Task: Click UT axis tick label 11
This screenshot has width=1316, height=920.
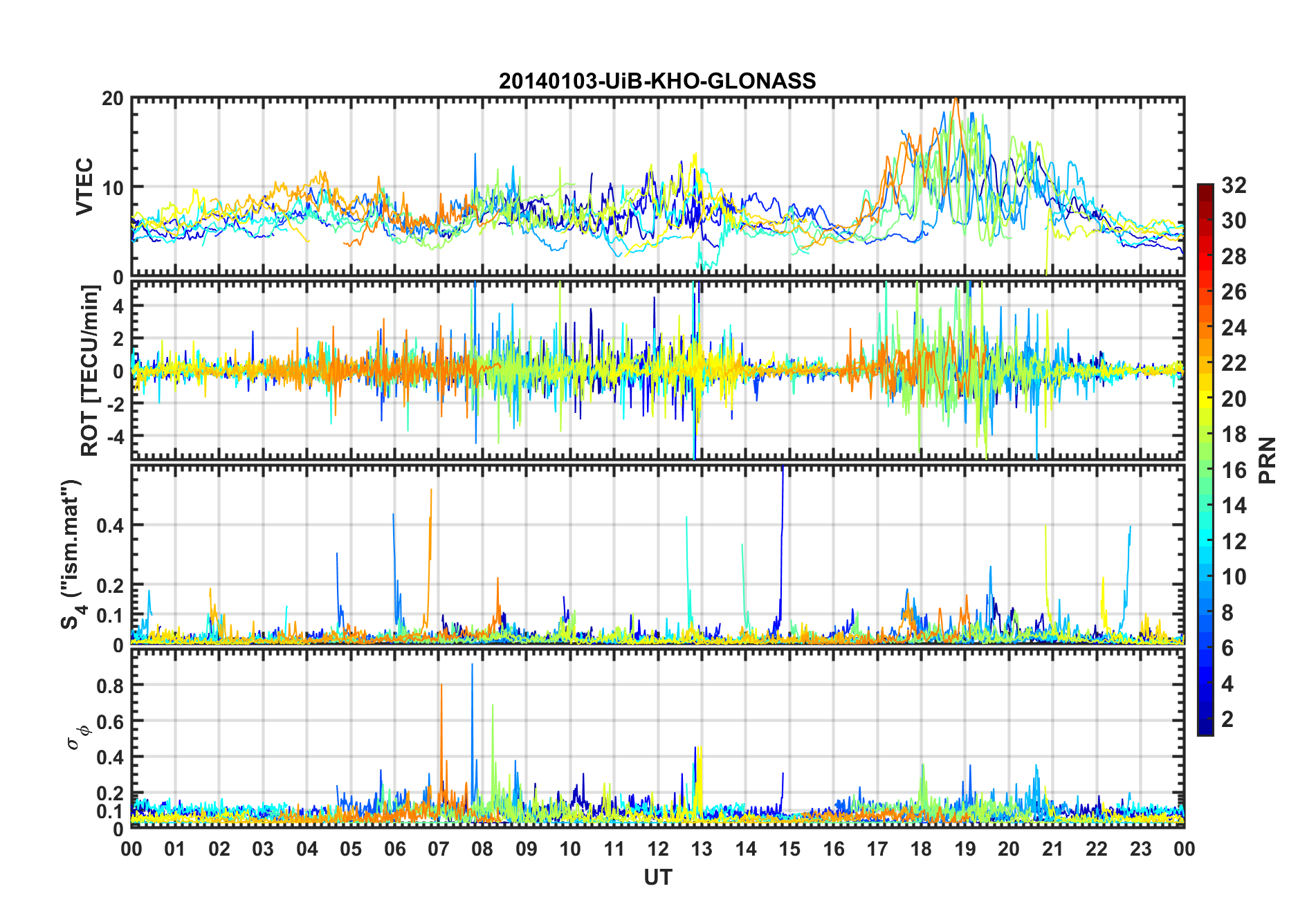Action: 614,849
